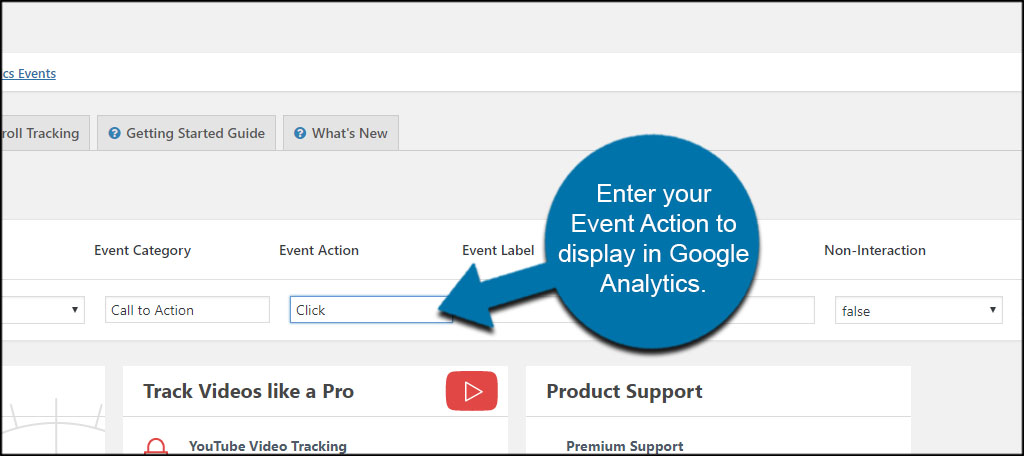Switch to the Getting Started Guide tab
Screen dimensions: 1024x456
point(186,133)
